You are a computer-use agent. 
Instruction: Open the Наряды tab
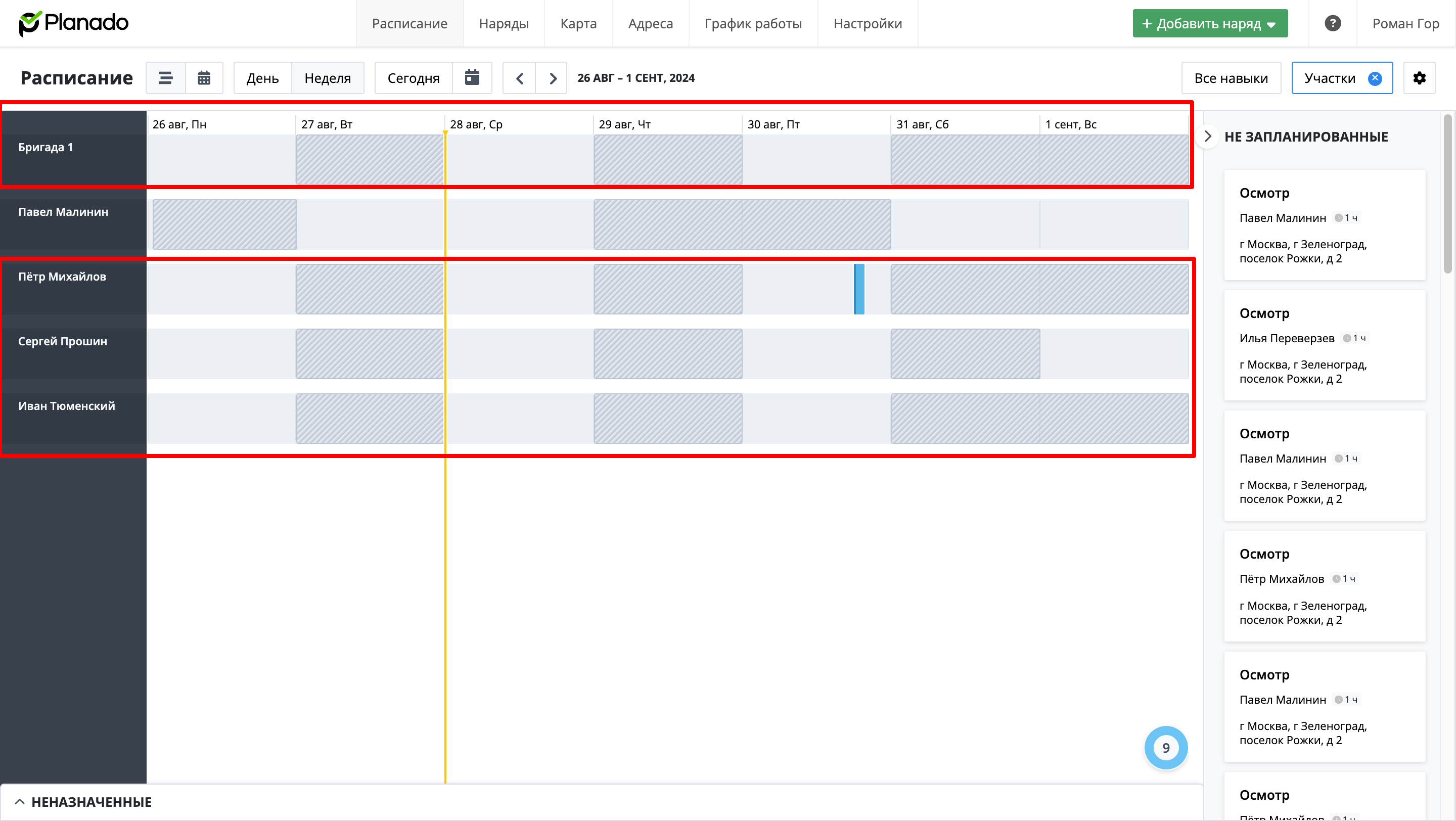pos(503,24)
